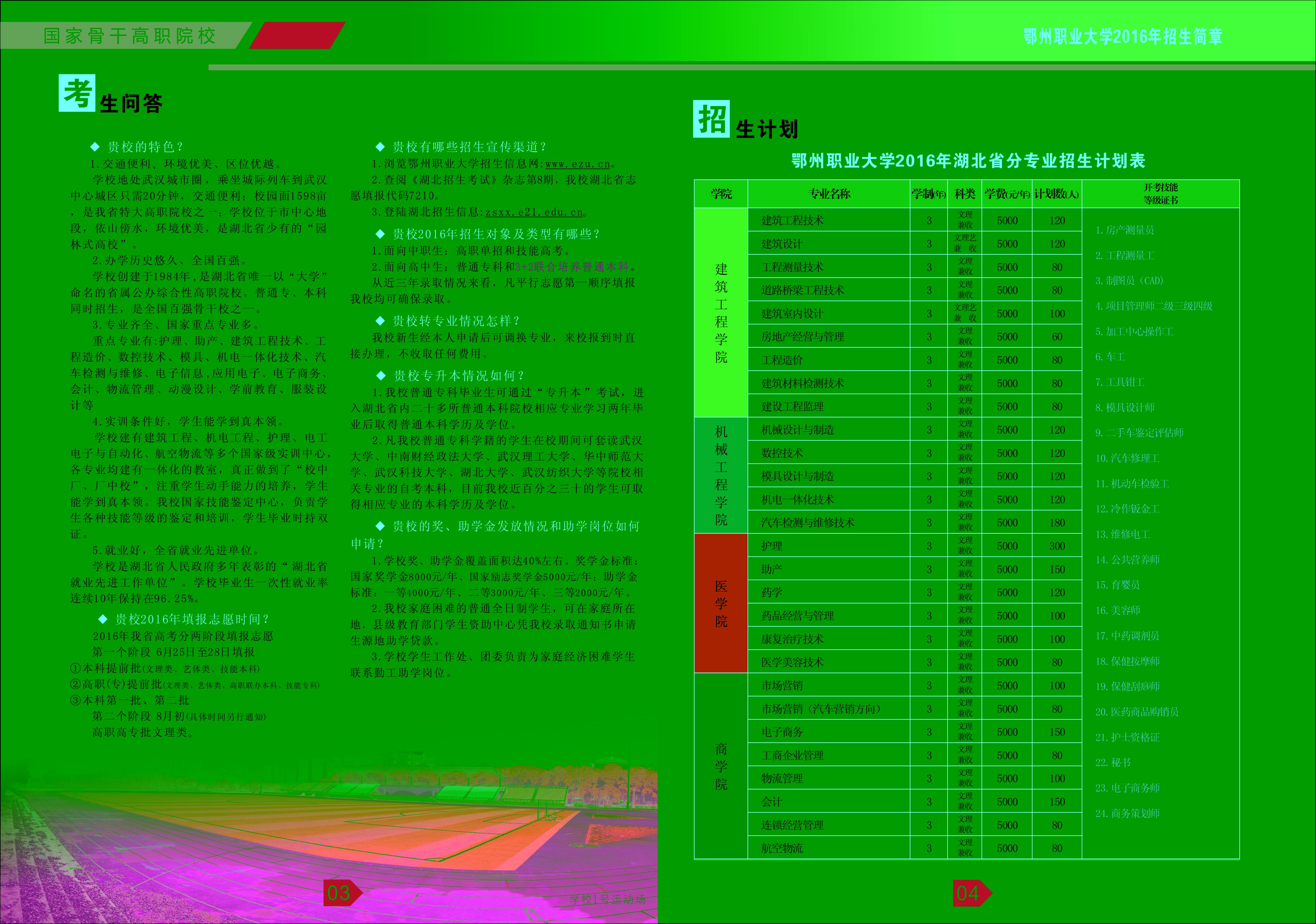This screenshot has width=1316, height=924.
Task: Click the zsxx.e21.edu.cn link
Action: pyautogui.click(x=534, y=212)
